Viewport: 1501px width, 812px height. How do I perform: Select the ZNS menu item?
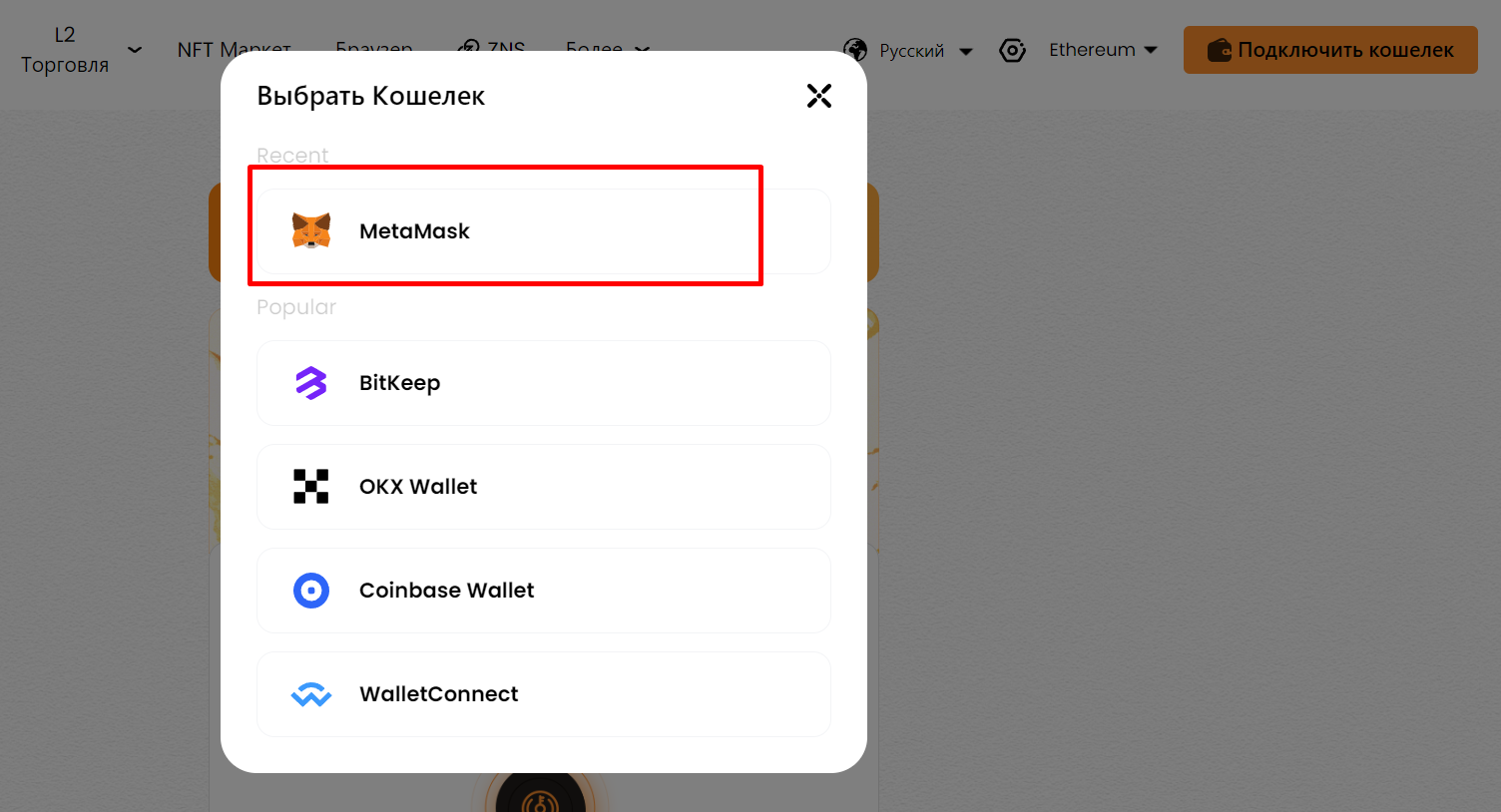493,47
